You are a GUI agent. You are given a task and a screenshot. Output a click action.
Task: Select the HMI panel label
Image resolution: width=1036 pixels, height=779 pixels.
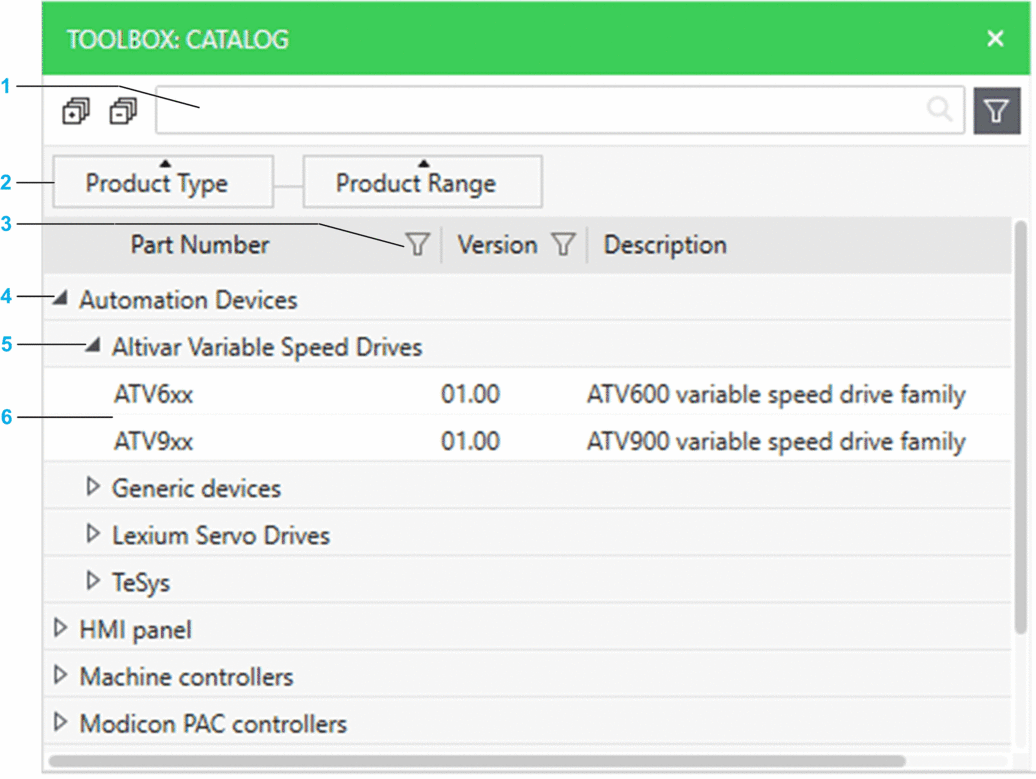coord(135,630)
